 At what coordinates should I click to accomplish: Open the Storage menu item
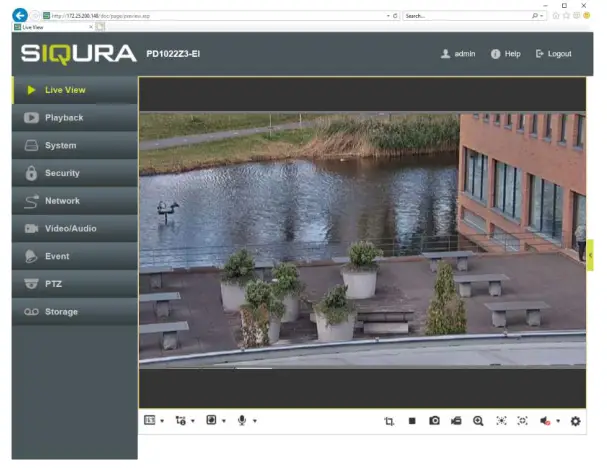[x=75, y=312]
